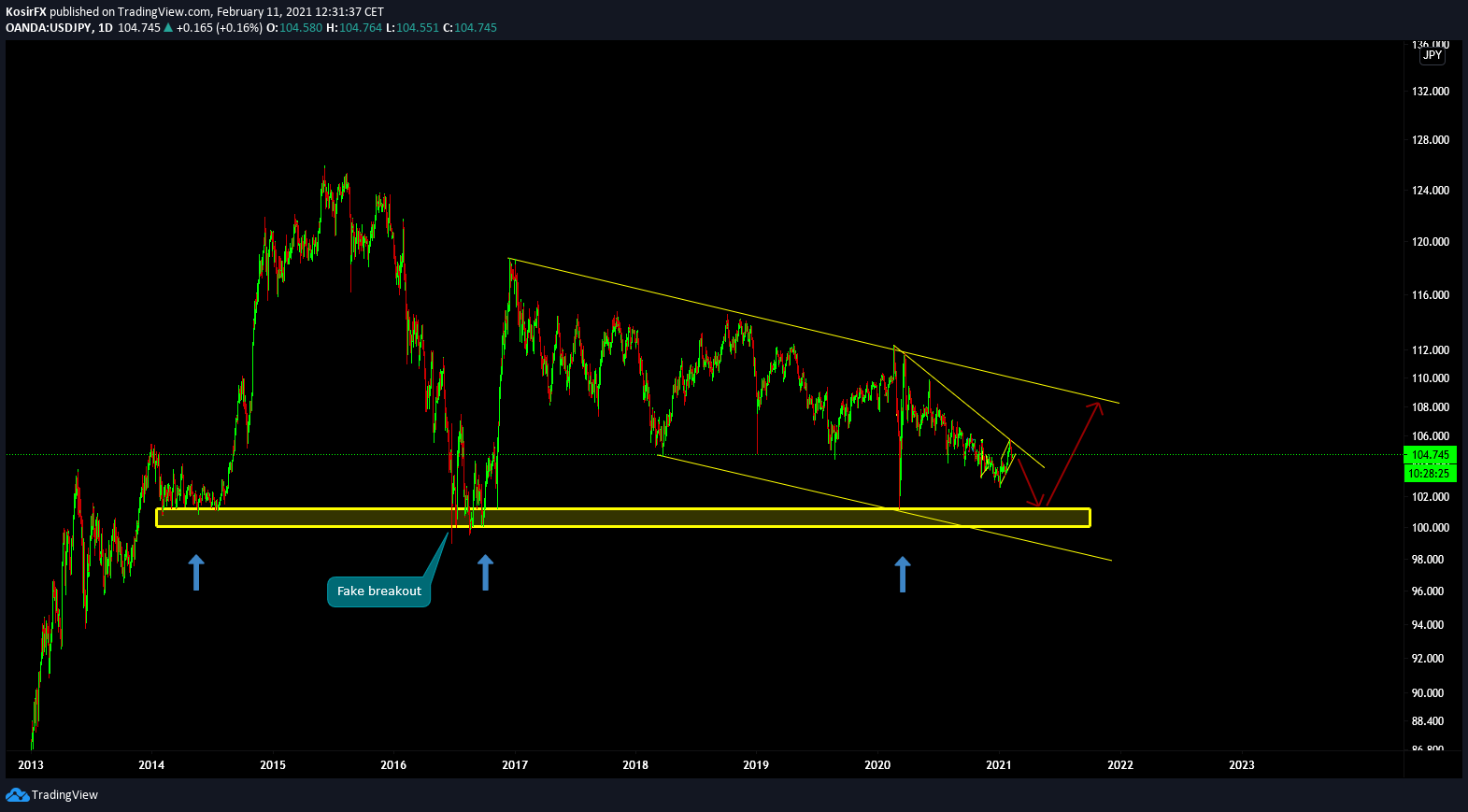Click the 2018 label on time axis
Image resolution: width=1468 pixels, height=812 pixels.
pos(635,765)
